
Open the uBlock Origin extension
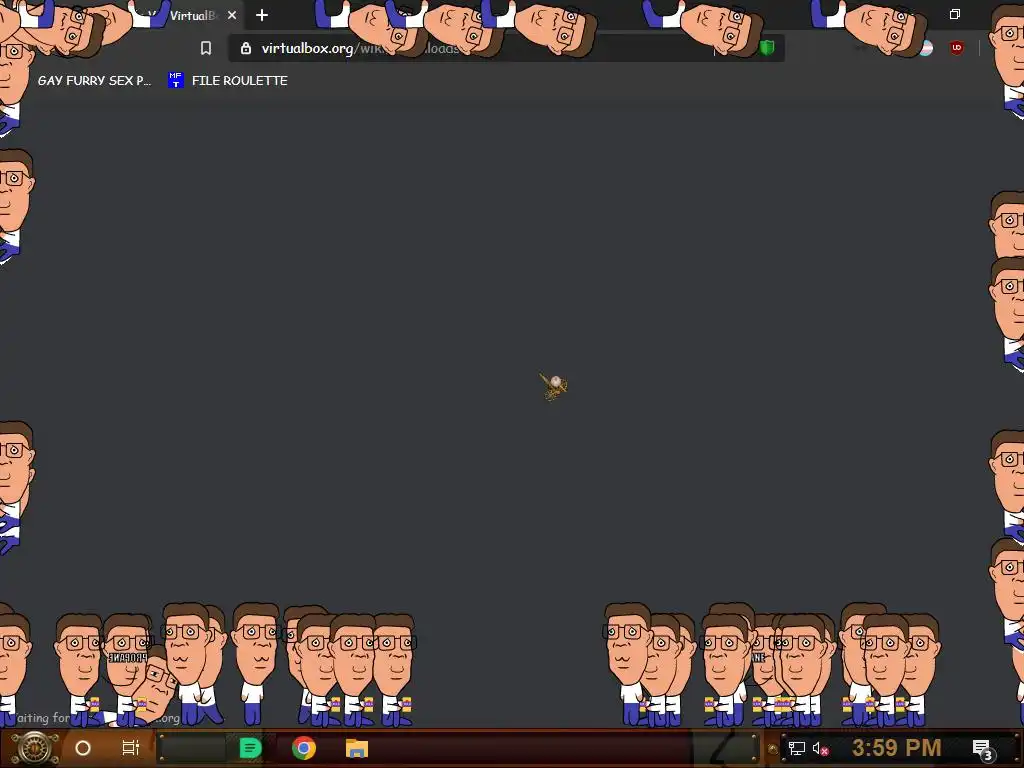(956, 48)
